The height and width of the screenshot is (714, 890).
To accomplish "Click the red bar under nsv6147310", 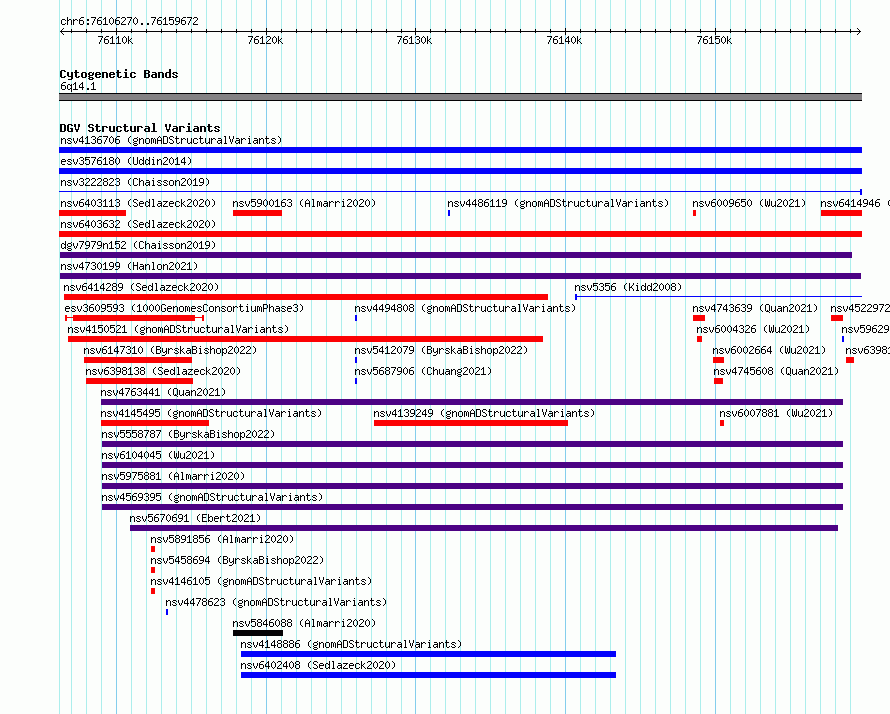I will pos(138,360).
